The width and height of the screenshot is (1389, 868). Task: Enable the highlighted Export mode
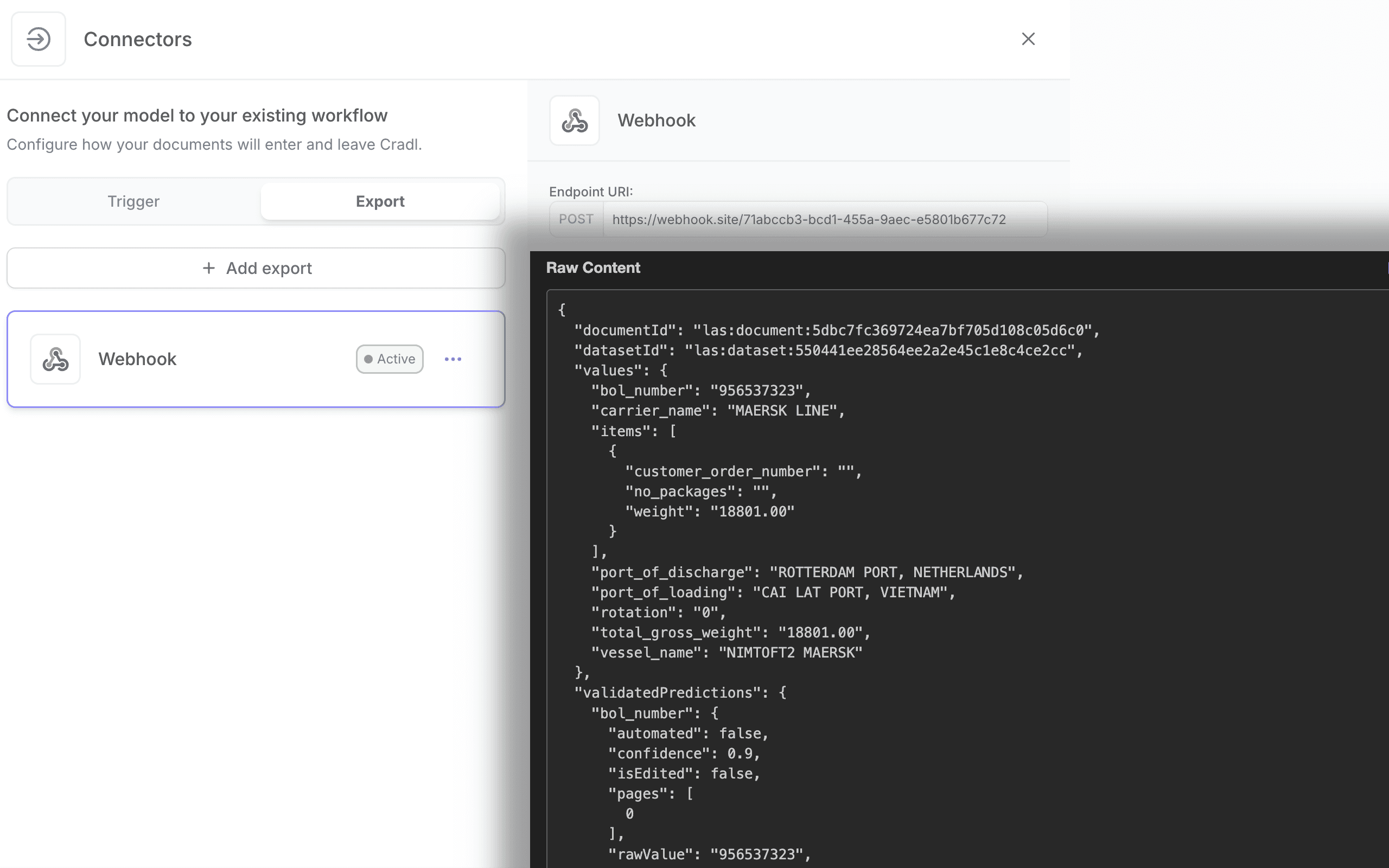point(380,201)
